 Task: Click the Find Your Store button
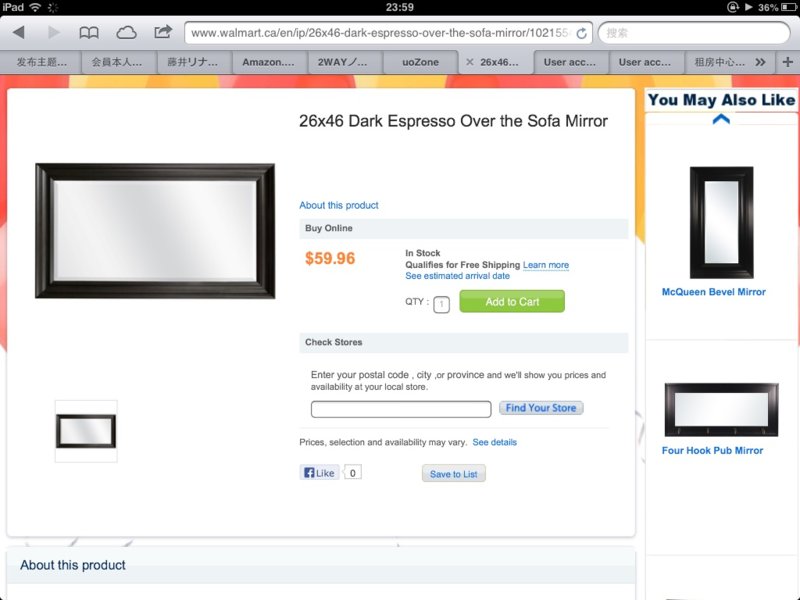point(541,408)
